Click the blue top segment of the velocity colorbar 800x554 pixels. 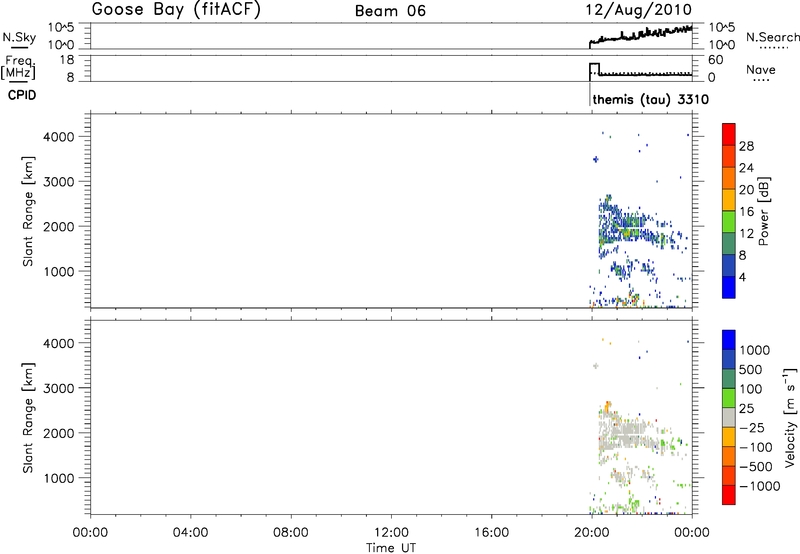(x=729, y=340)
